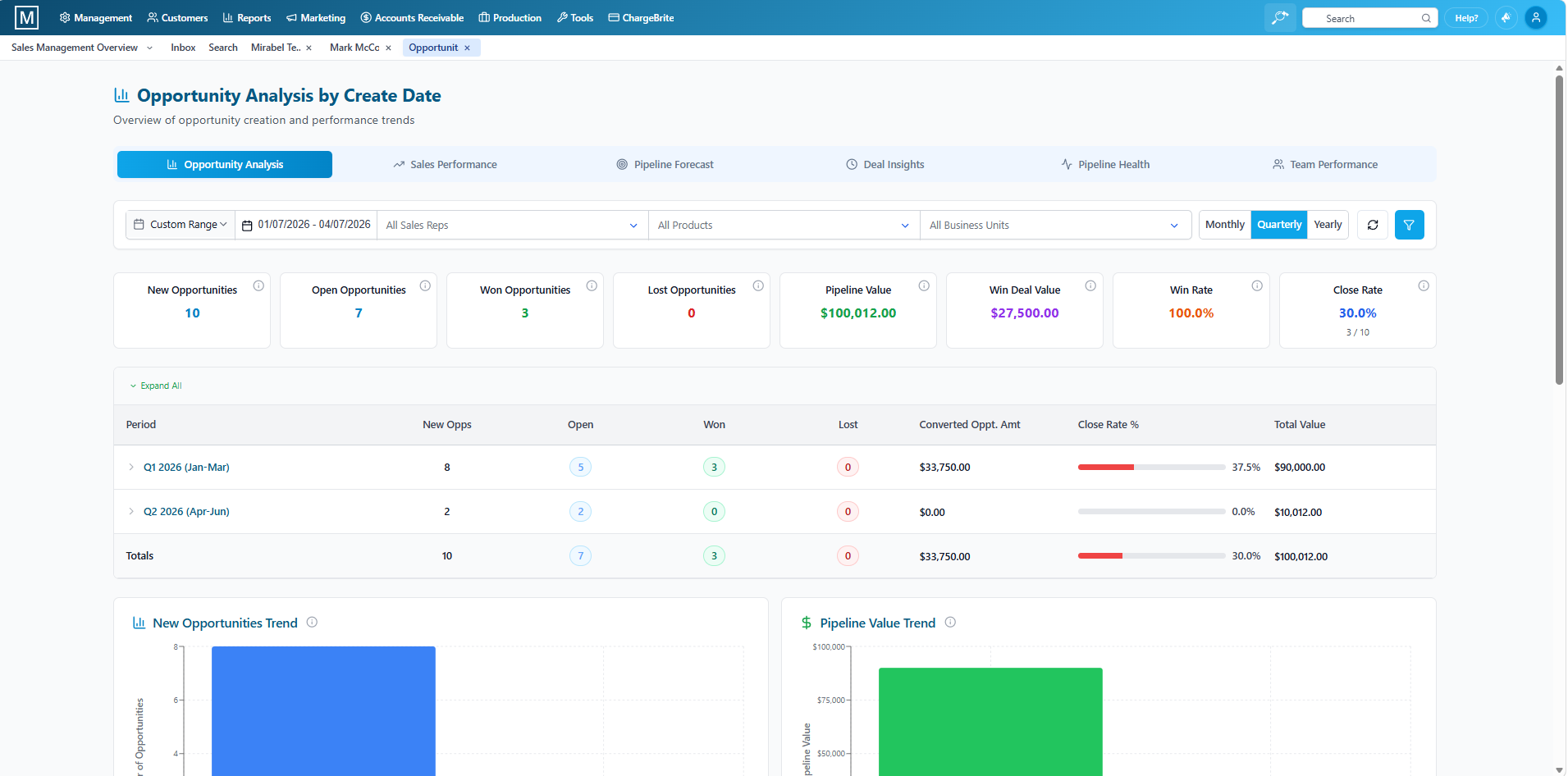
Task: Open the All Business Units dropdown
Action: [1055, 225]
